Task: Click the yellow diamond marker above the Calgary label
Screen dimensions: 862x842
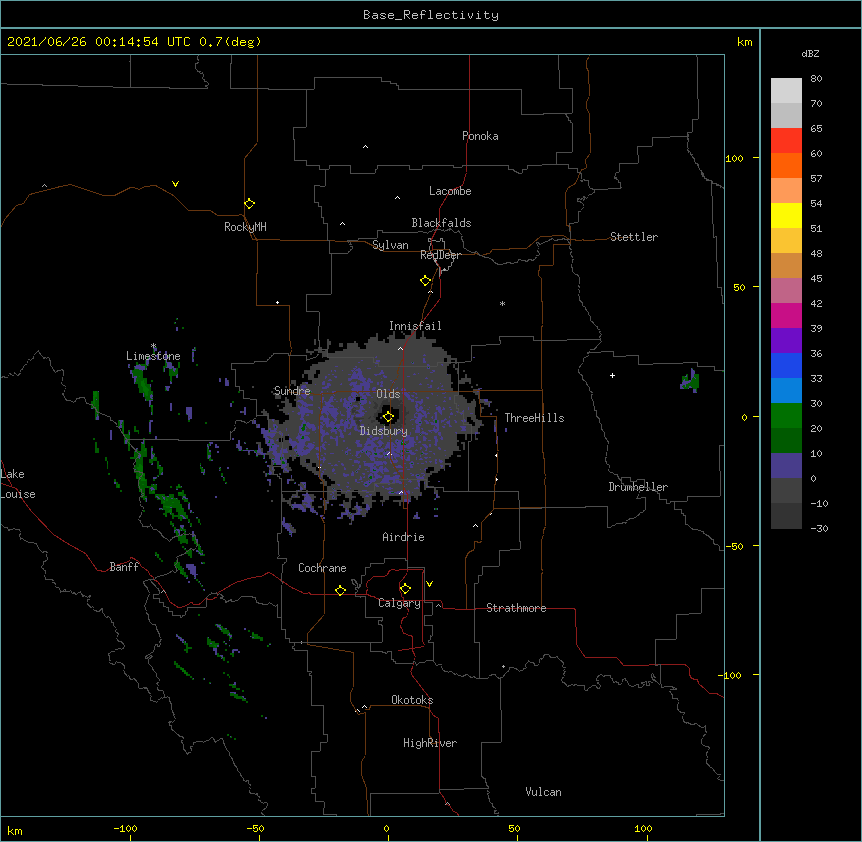Action: [x=405, y=589]
